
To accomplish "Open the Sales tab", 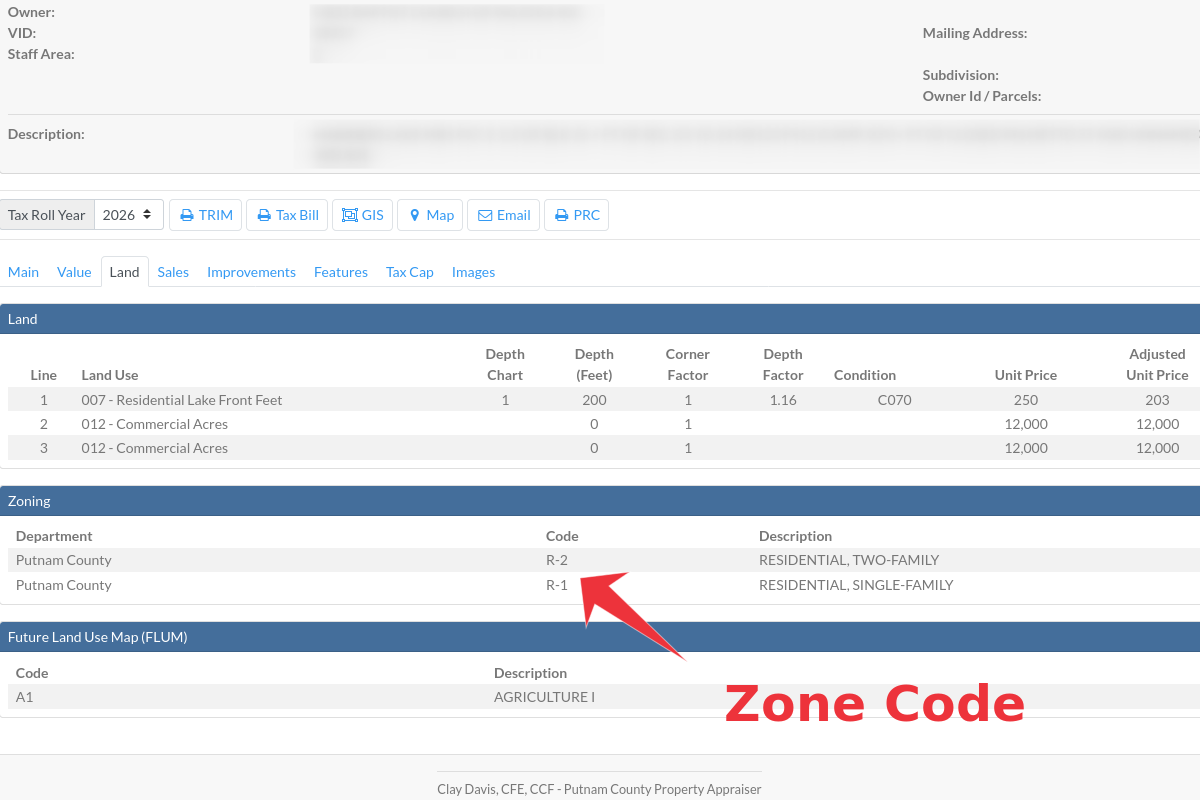I will point(173,272).
